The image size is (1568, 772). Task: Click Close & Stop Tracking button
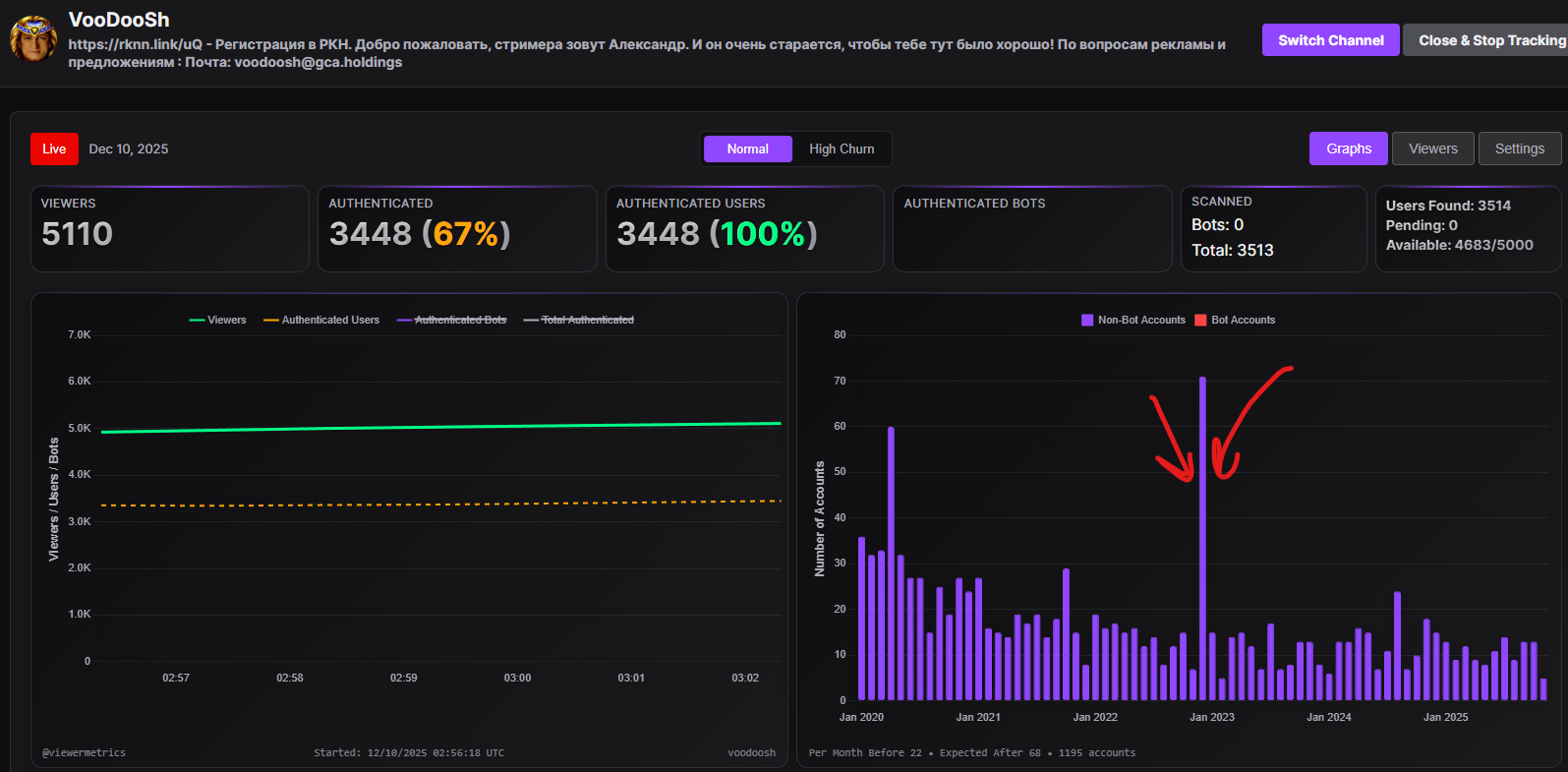point(1490,40)
